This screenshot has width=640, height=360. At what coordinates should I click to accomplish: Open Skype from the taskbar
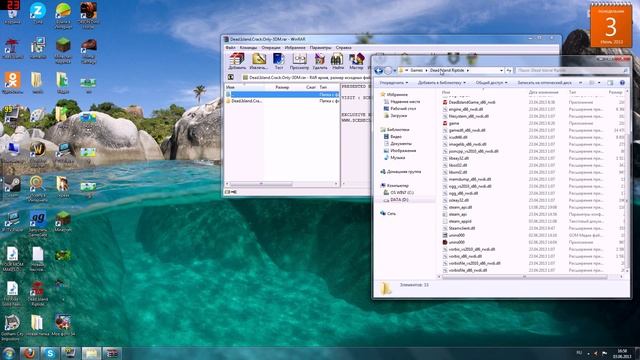pyautogui.click(x=50, y=353)
